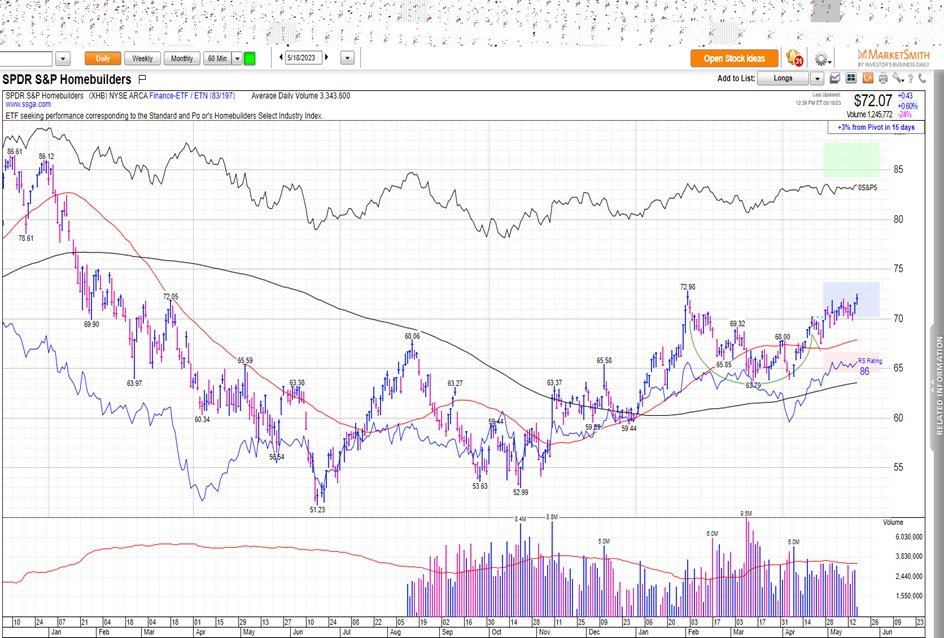944x638 pixels.
Task: Click the blue shaded buy zone near 72
Action: click(x=851, y=300)
